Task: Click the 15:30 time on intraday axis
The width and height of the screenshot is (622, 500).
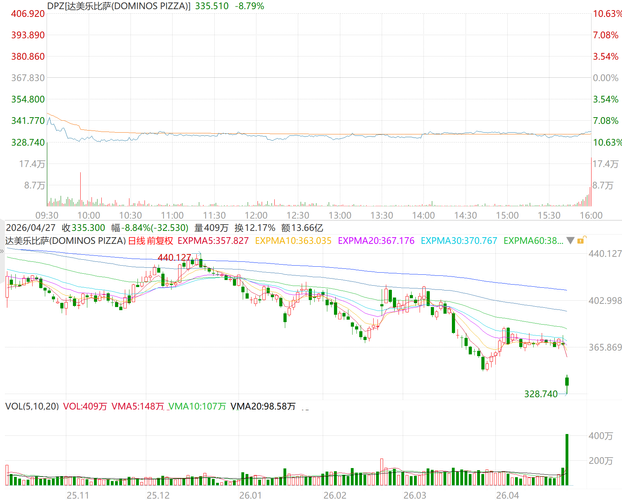Action: 549,215
